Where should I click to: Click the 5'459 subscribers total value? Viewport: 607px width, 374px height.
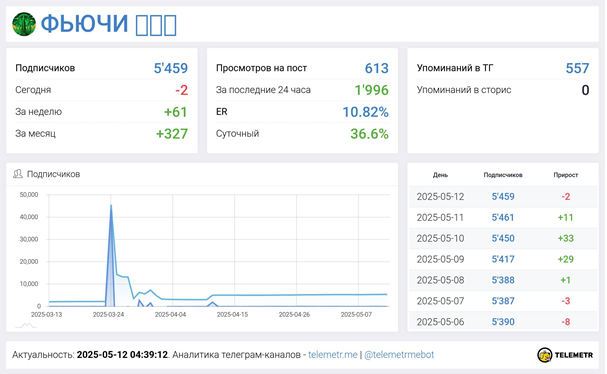pos(171,68)
